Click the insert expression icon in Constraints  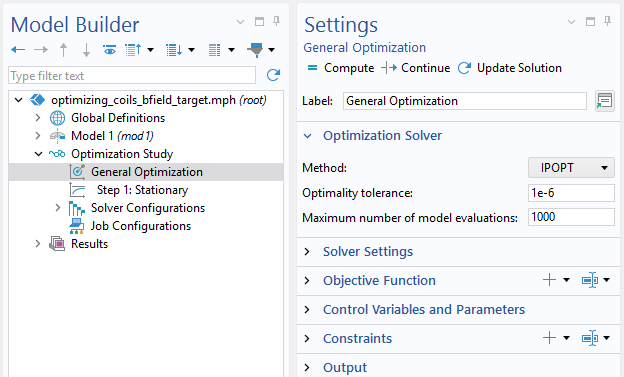coord(590,338)
